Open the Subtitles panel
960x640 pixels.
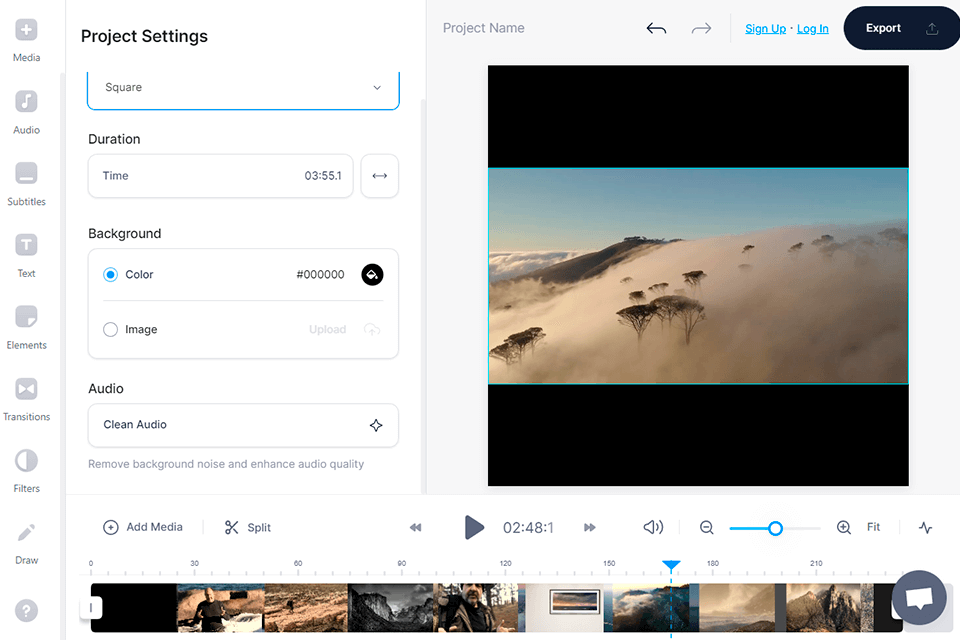26,184
